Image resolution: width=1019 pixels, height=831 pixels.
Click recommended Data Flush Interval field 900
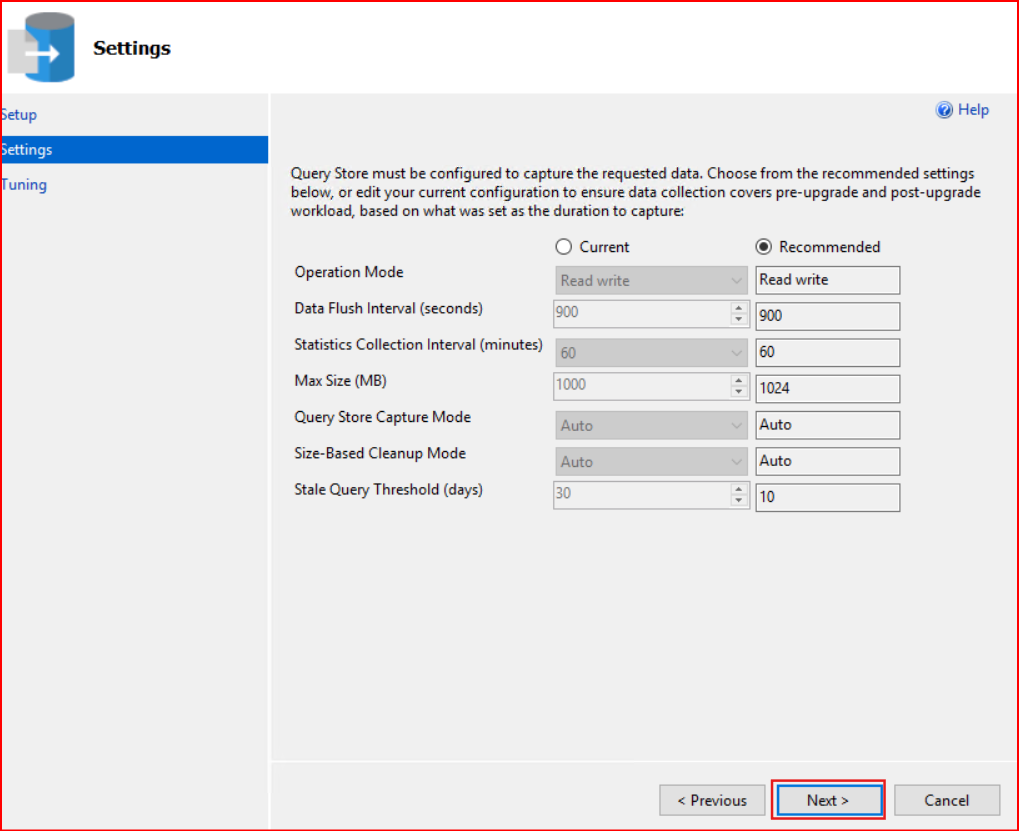pyautogui.click(x=827, y=316)
